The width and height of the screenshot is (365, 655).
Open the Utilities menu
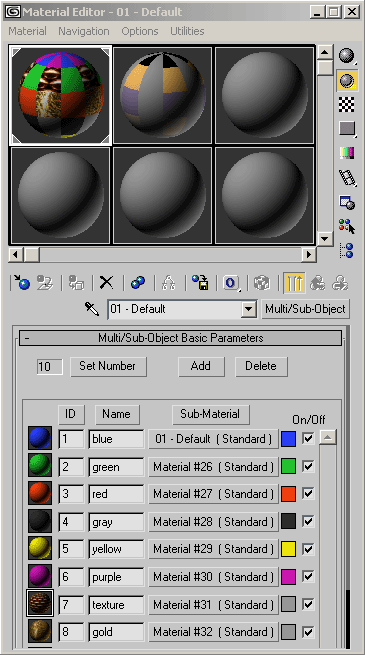pyautogui.click(x=187, y=31)
